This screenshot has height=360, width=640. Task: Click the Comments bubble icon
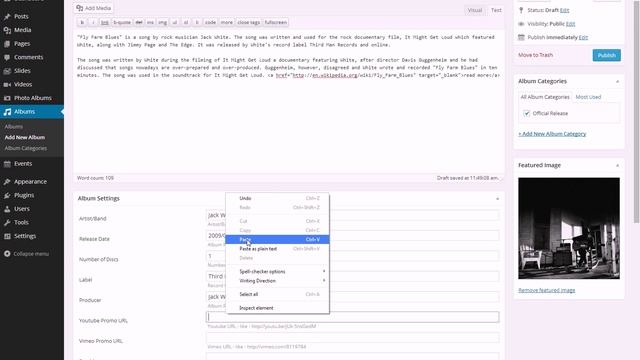[x=7, y=58]
